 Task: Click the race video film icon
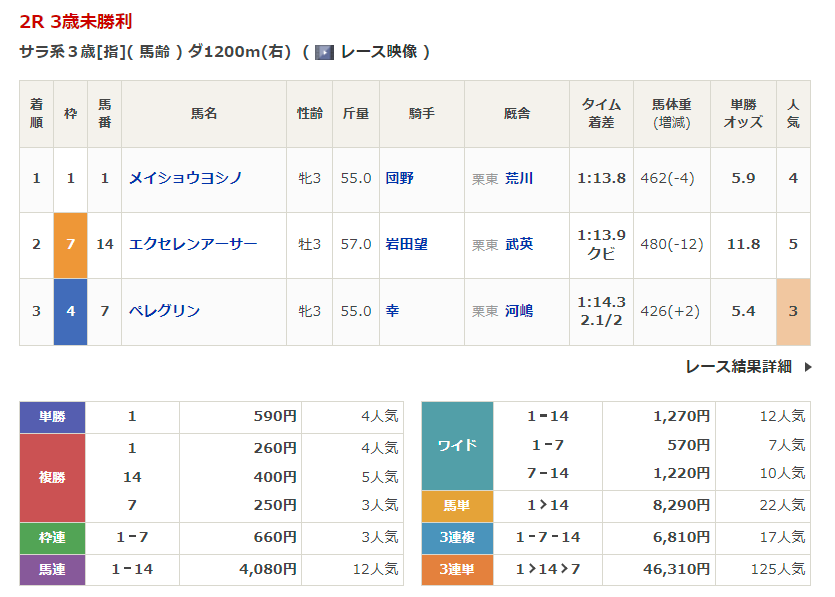324,52
